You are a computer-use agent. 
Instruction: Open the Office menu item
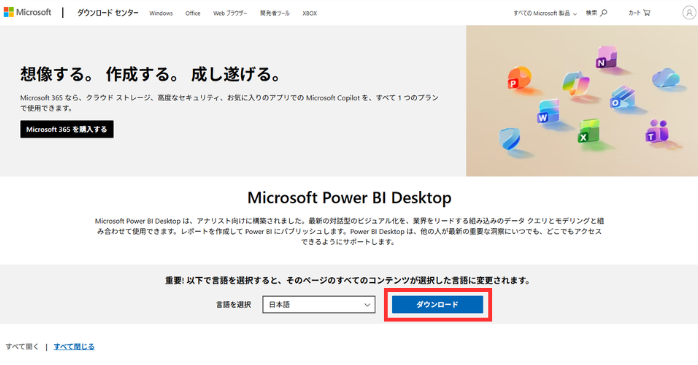pyautogui.click(x=193, y=13)
